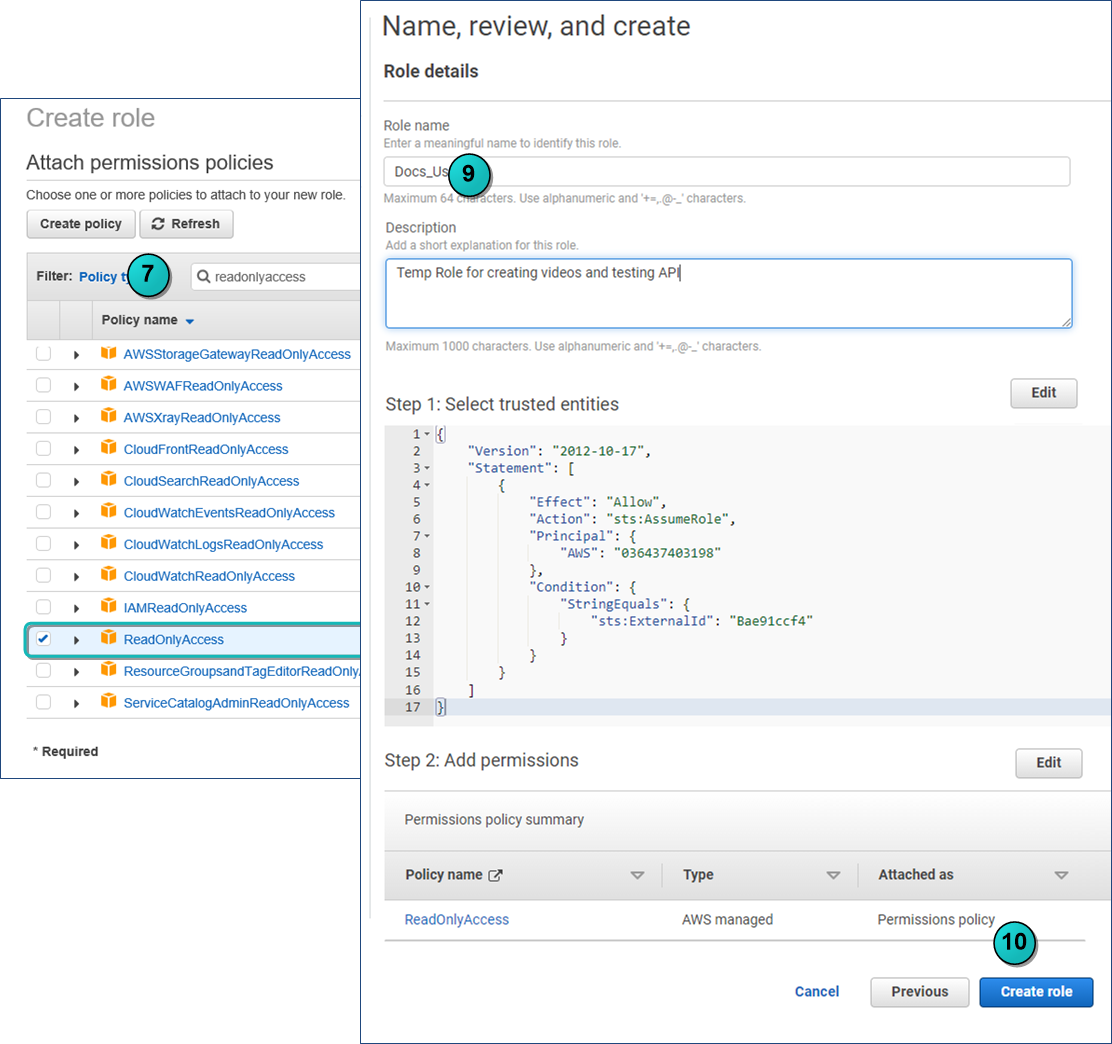This screenshot has width=1112, height=1044.
Task: Click the Create role button
Action: [1036, 992]
